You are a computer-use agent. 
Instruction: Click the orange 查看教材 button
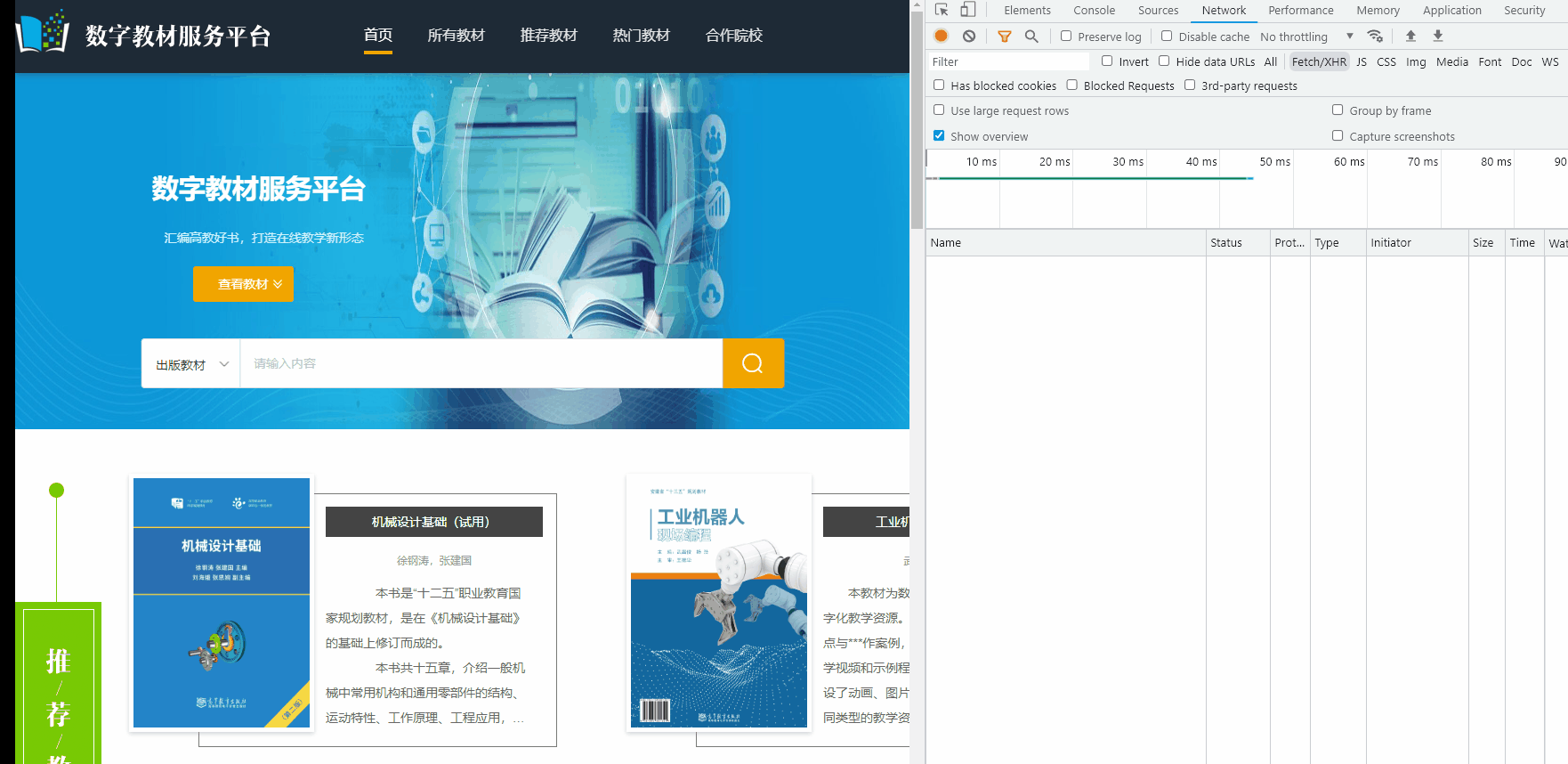click(x=243, y=284)
